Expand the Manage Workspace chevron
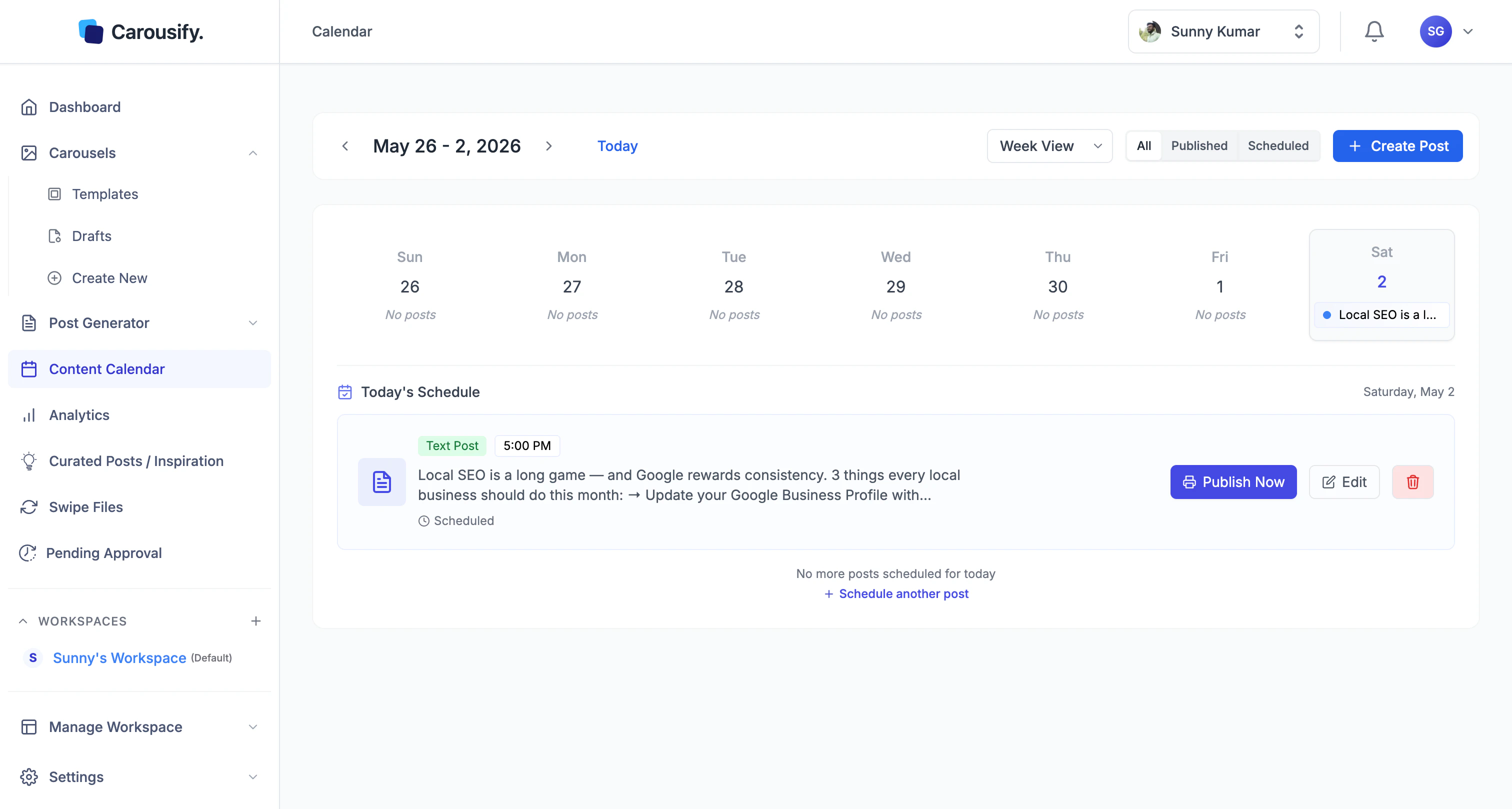 (x=253, y=727)
